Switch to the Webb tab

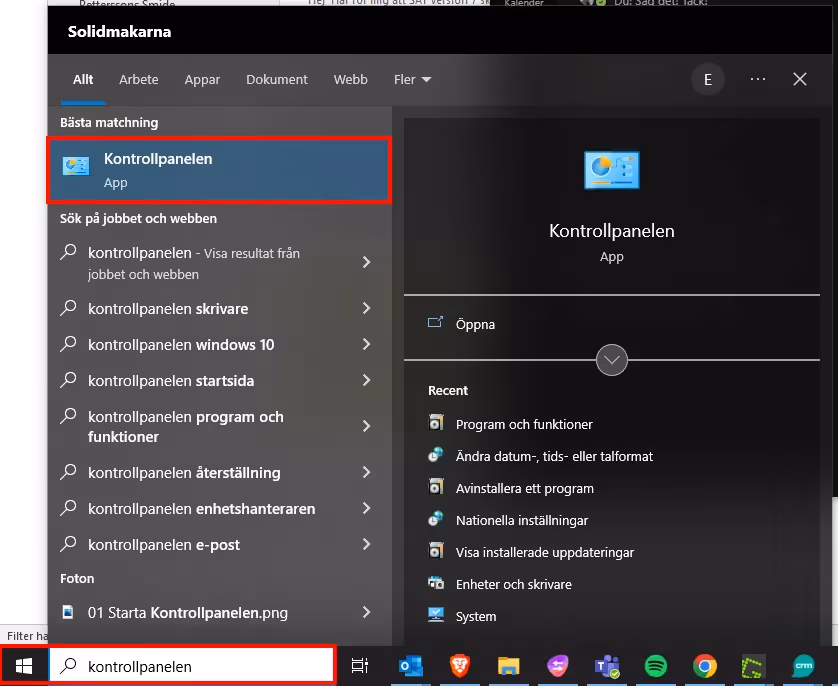coord(351,80)
